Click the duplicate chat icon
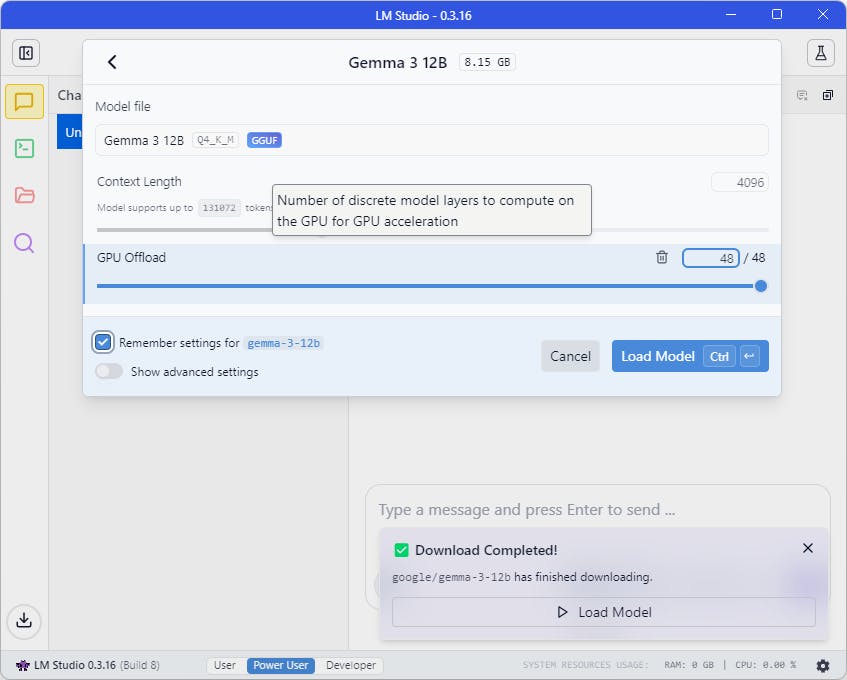 click(828, 96)
